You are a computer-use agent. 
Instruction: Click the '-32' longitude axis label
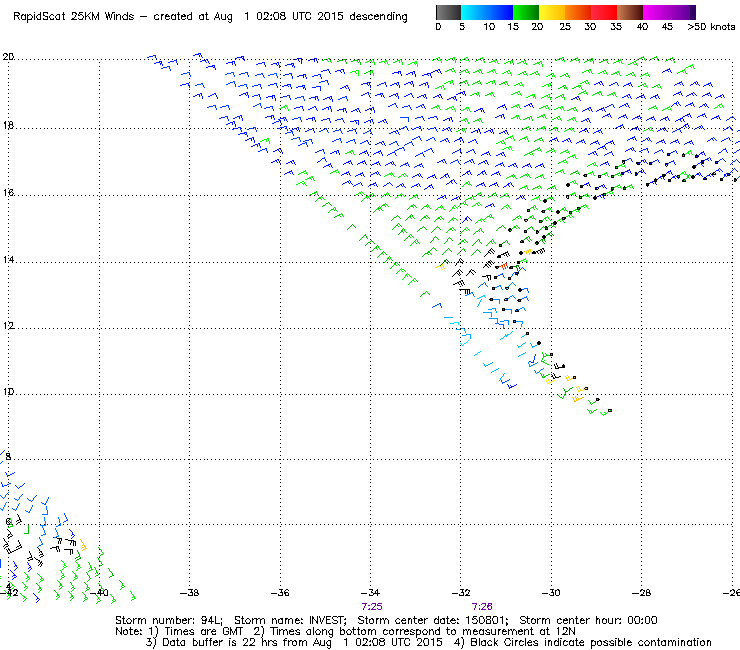coord(461,593)
